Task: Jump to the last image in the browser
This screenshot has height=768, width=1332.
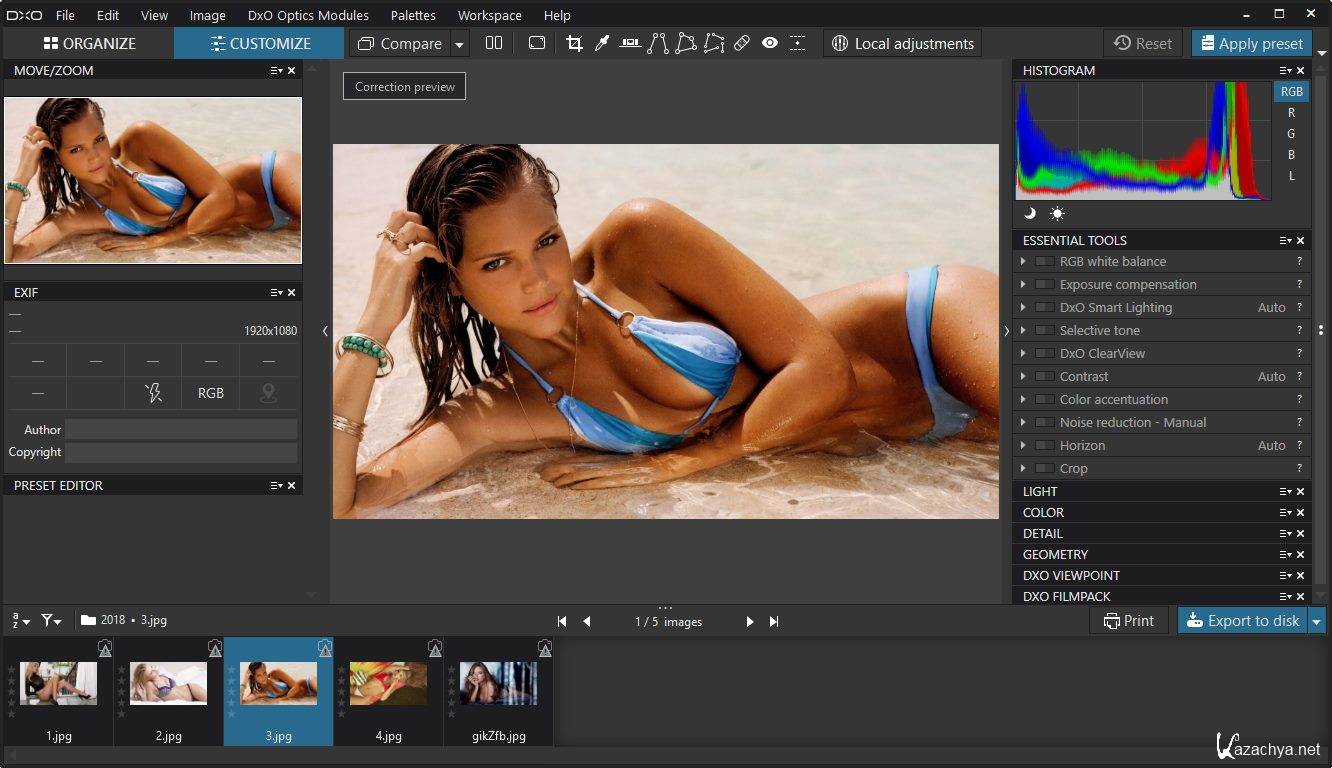Action: click(x=774, y=621)
